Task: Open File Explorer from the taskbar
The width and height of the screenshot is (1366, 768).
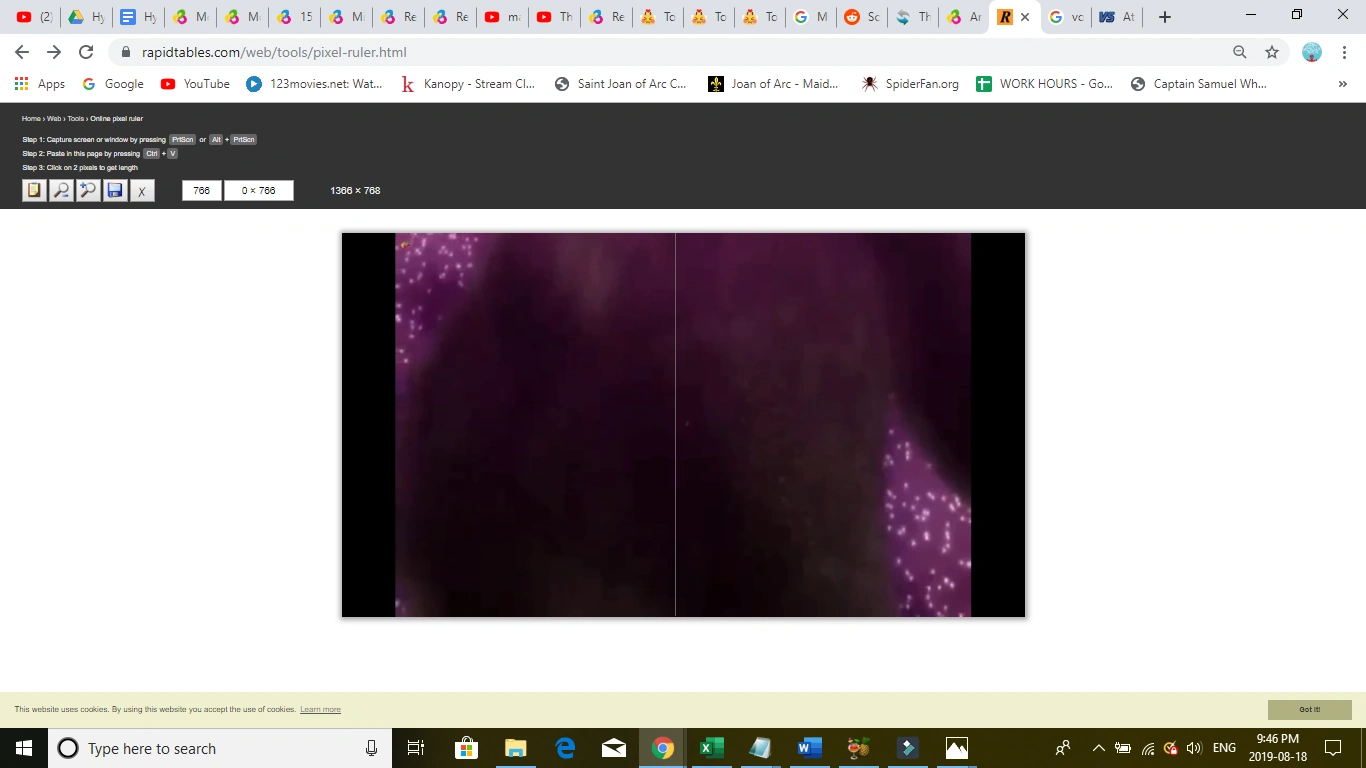Action: [515, 748]
